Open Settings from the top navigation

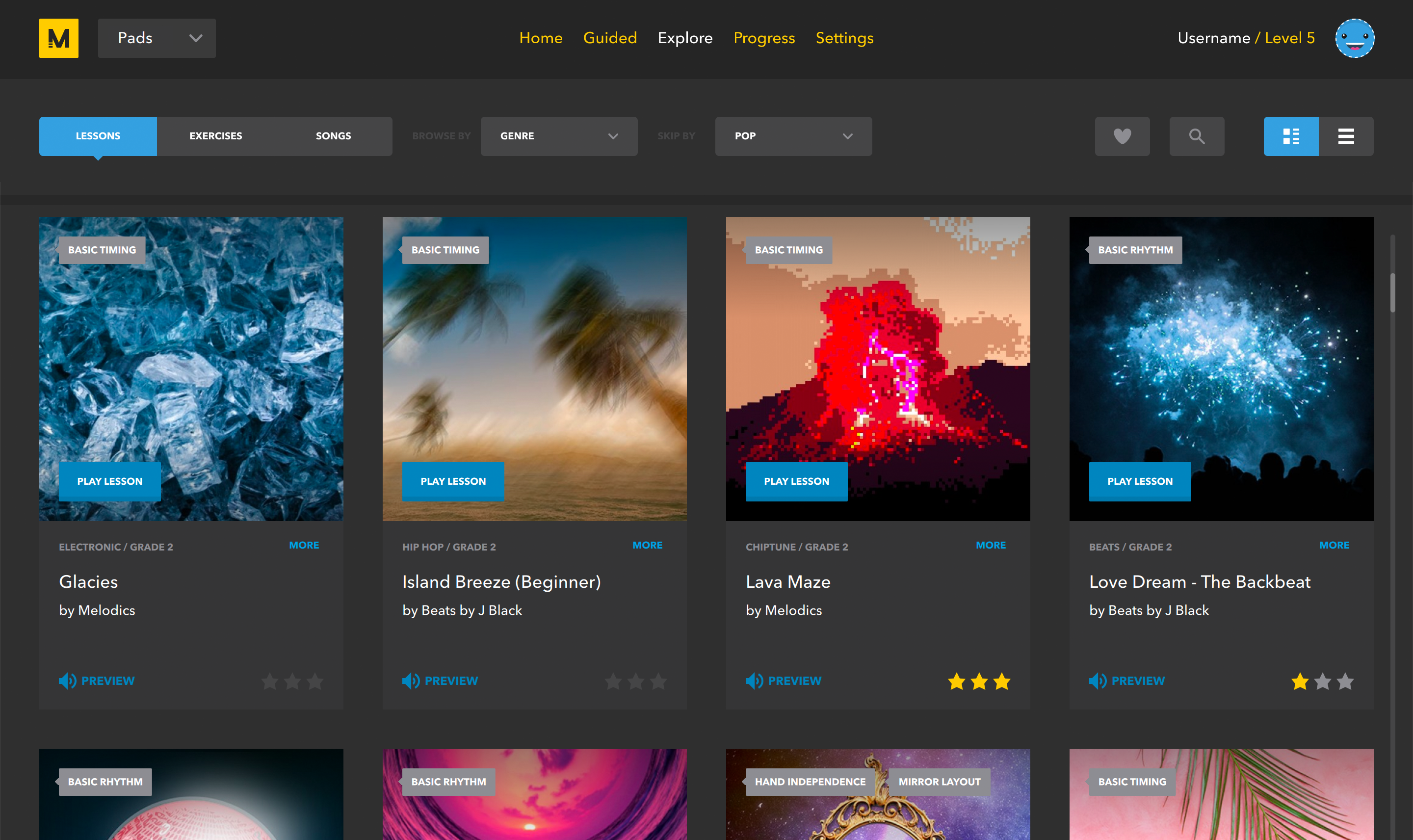coord(844,38)
